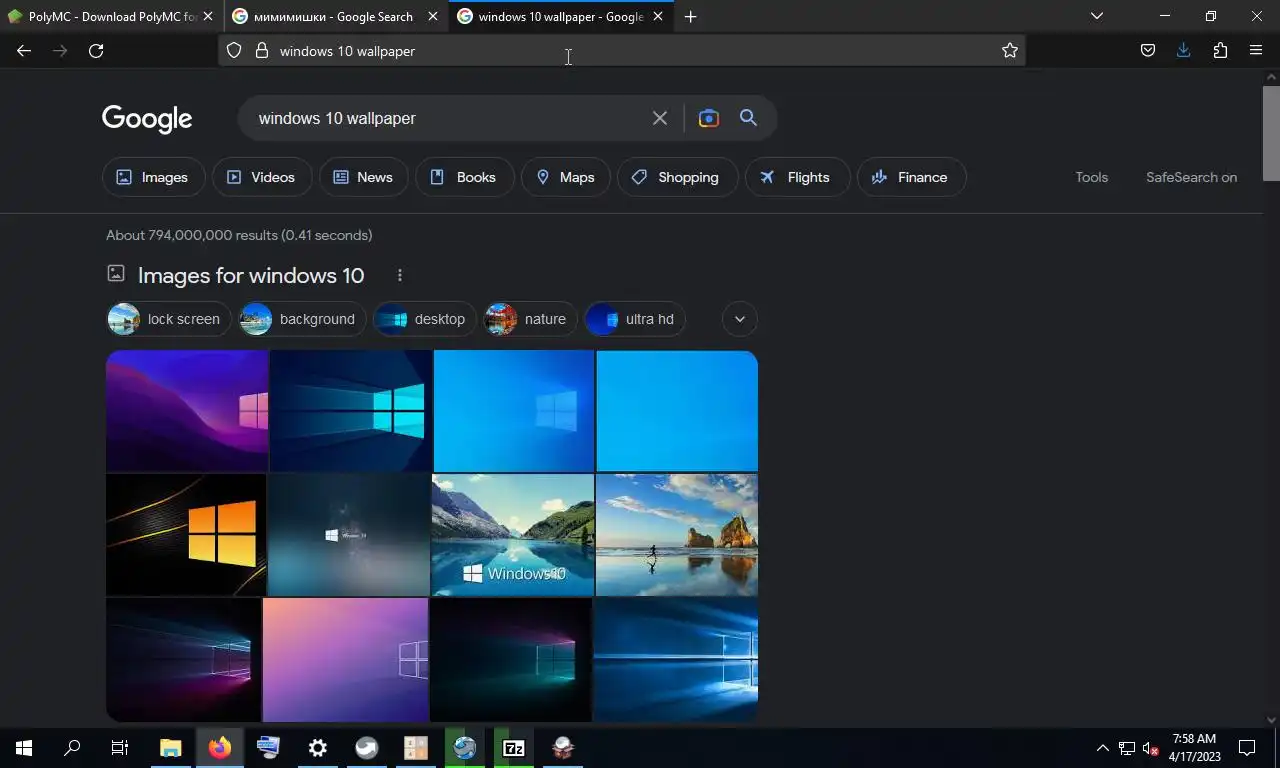Click the padlock site information icon
The width and height of the screenshot is (1280, 768).
(x=262, y=51)
